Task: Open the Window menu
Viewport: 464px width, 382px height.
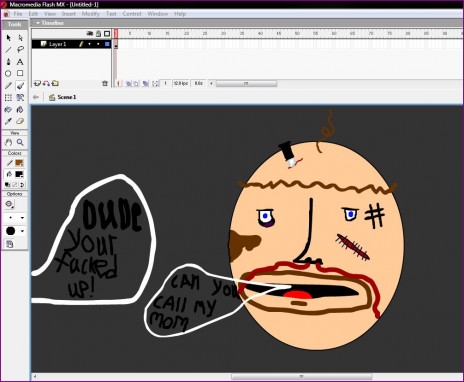Action: [158, 14]
